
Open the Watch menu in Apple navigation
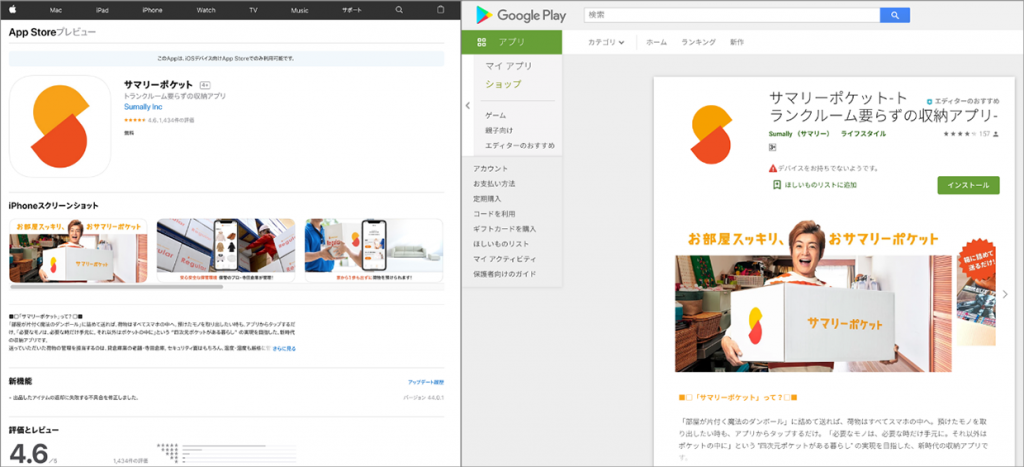click(x=206, y=10)
